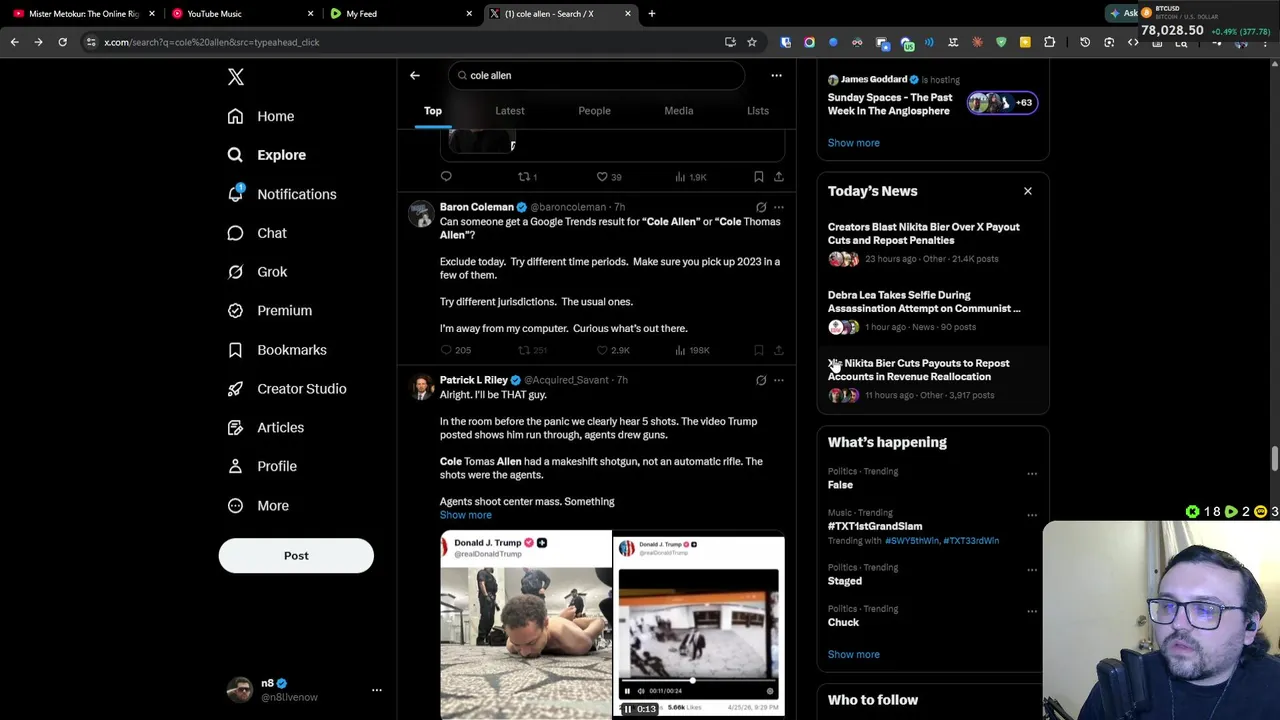Open account options next to n8 profile

[x=377, y=690]
